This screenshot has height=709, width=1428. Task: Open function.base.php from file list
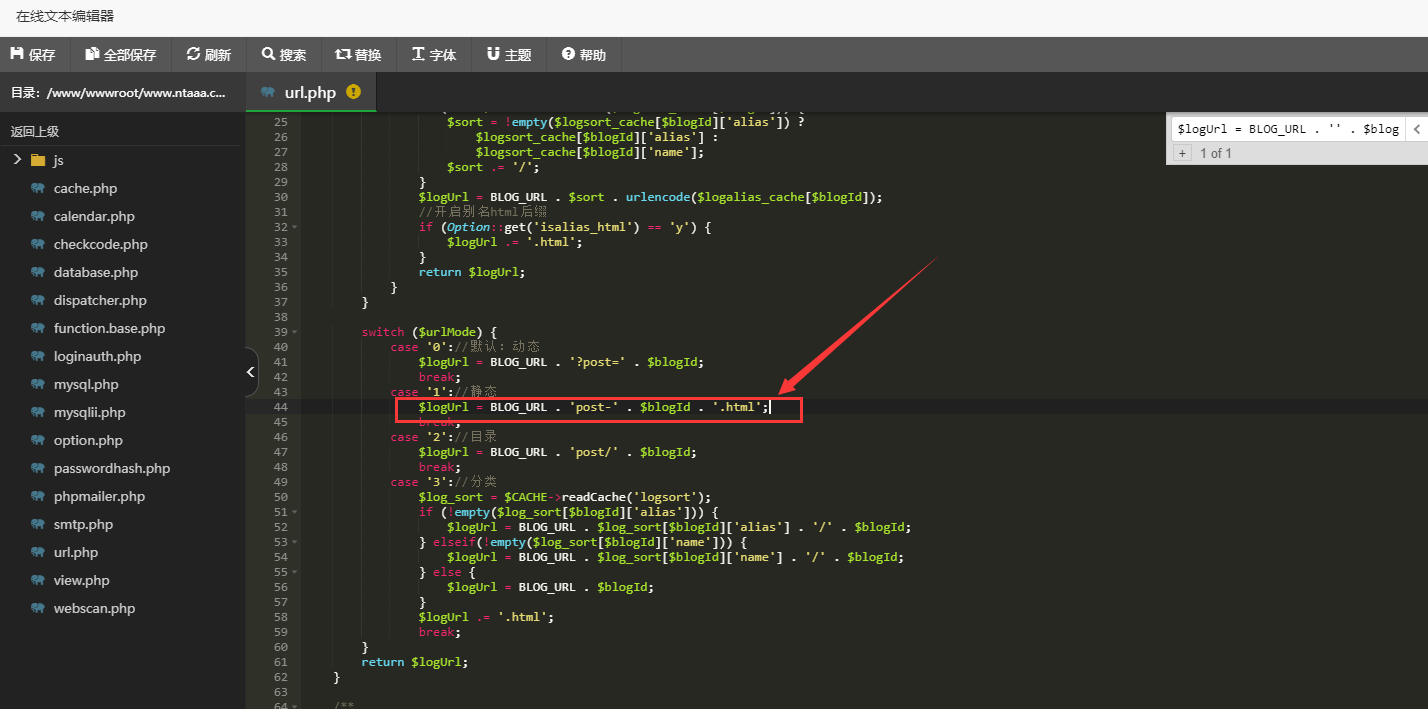(x=109, y=328)
